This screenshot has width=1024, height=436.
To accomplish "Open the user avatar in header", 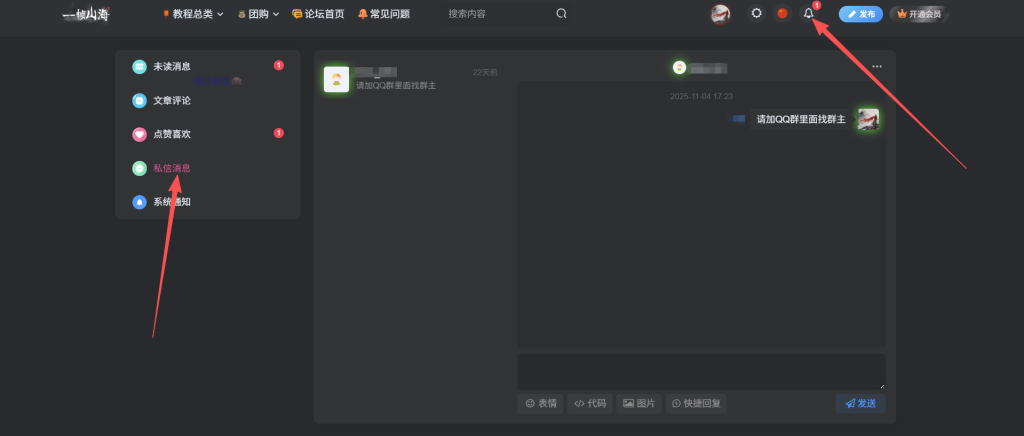I will click(720, 14).
